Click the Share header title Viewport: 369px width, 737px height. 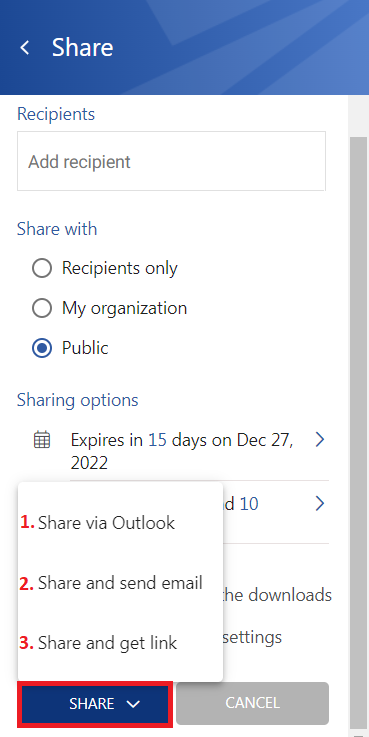tap(82, 47)
